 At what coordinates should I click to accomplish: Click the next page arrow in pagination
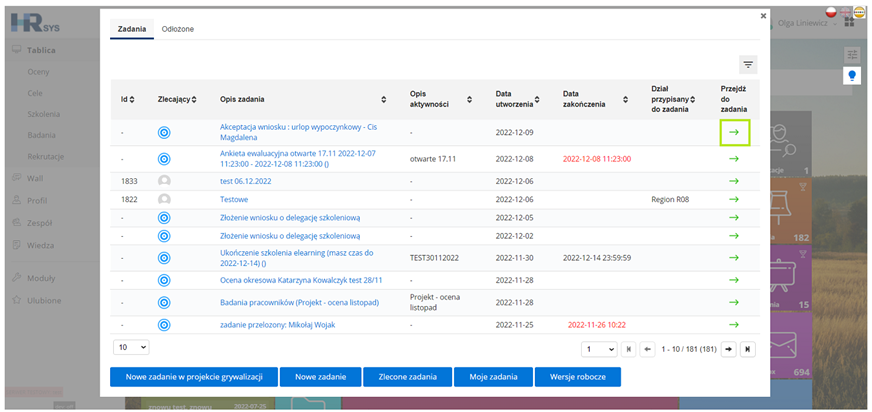pyautogui.click(x=729, y=349)
